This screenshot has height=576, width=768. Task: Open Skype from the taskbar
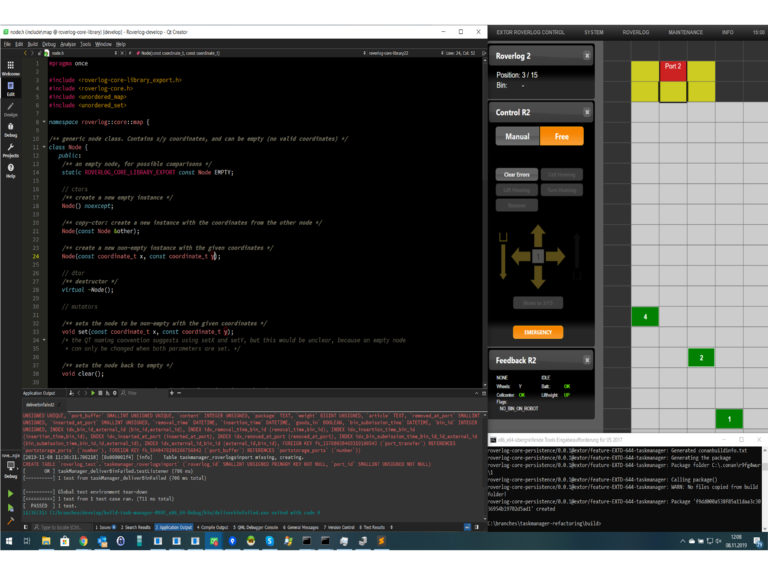point(269,541)
